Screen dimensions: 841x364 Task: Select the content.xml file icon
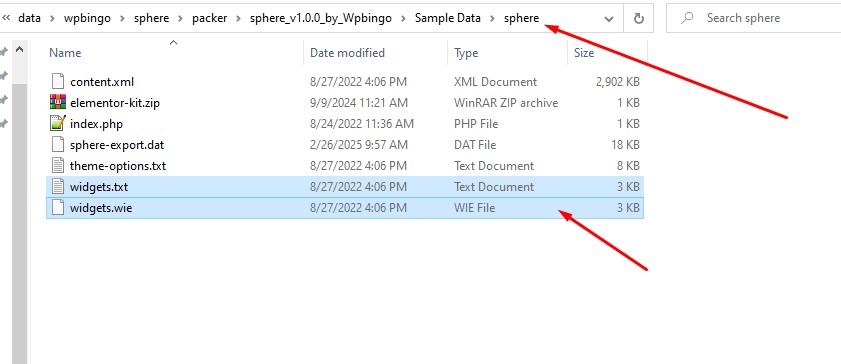57,82
